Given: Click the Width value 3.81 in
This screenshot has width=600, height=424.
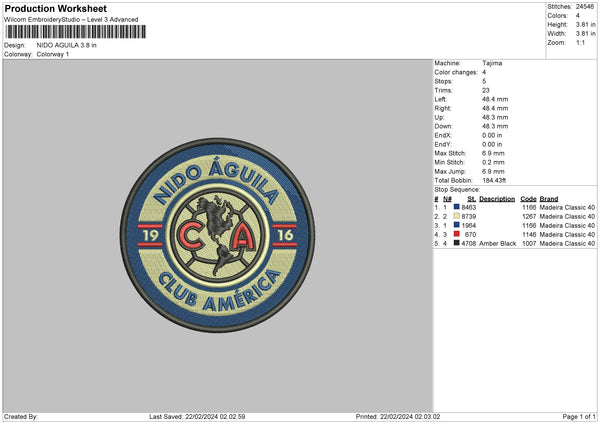Looking at the screenshot, I should click(586, 34).
